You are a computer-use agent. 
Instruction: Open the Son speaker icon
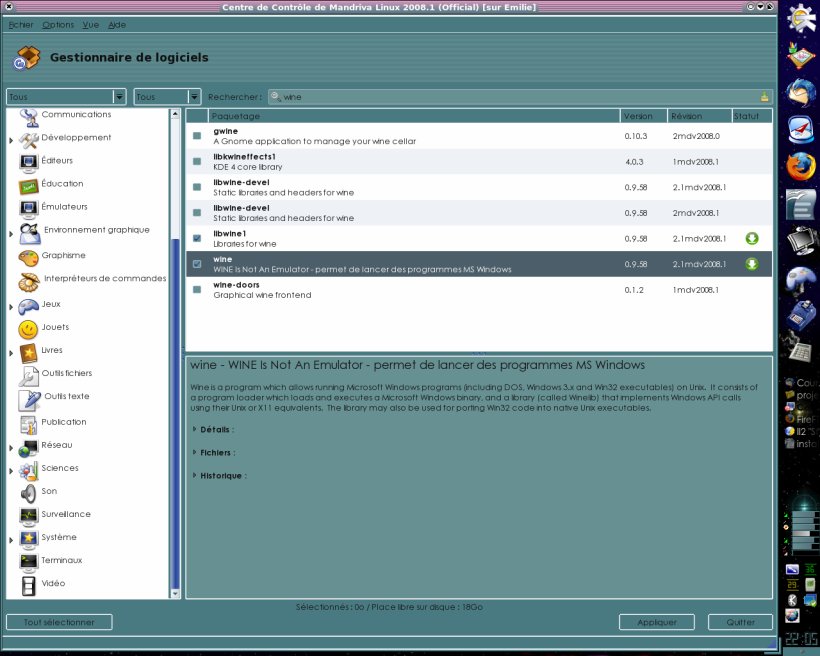coord(28,493)
